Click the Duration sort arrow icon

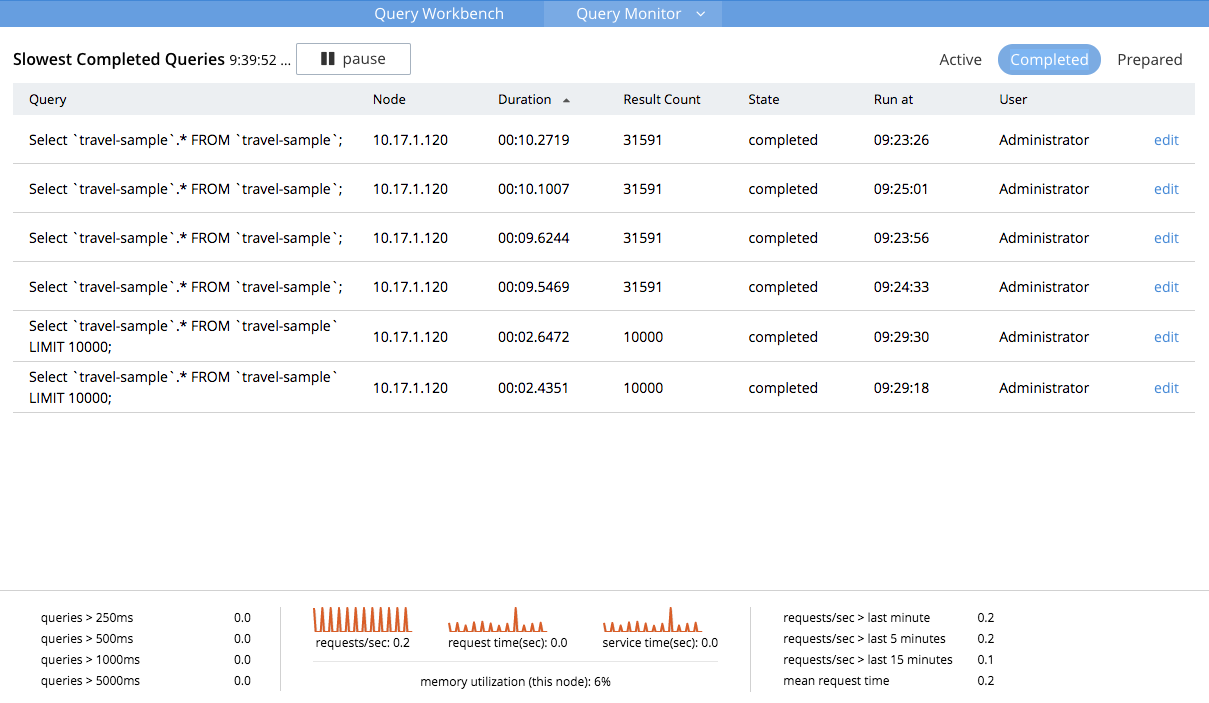[566, 99]
